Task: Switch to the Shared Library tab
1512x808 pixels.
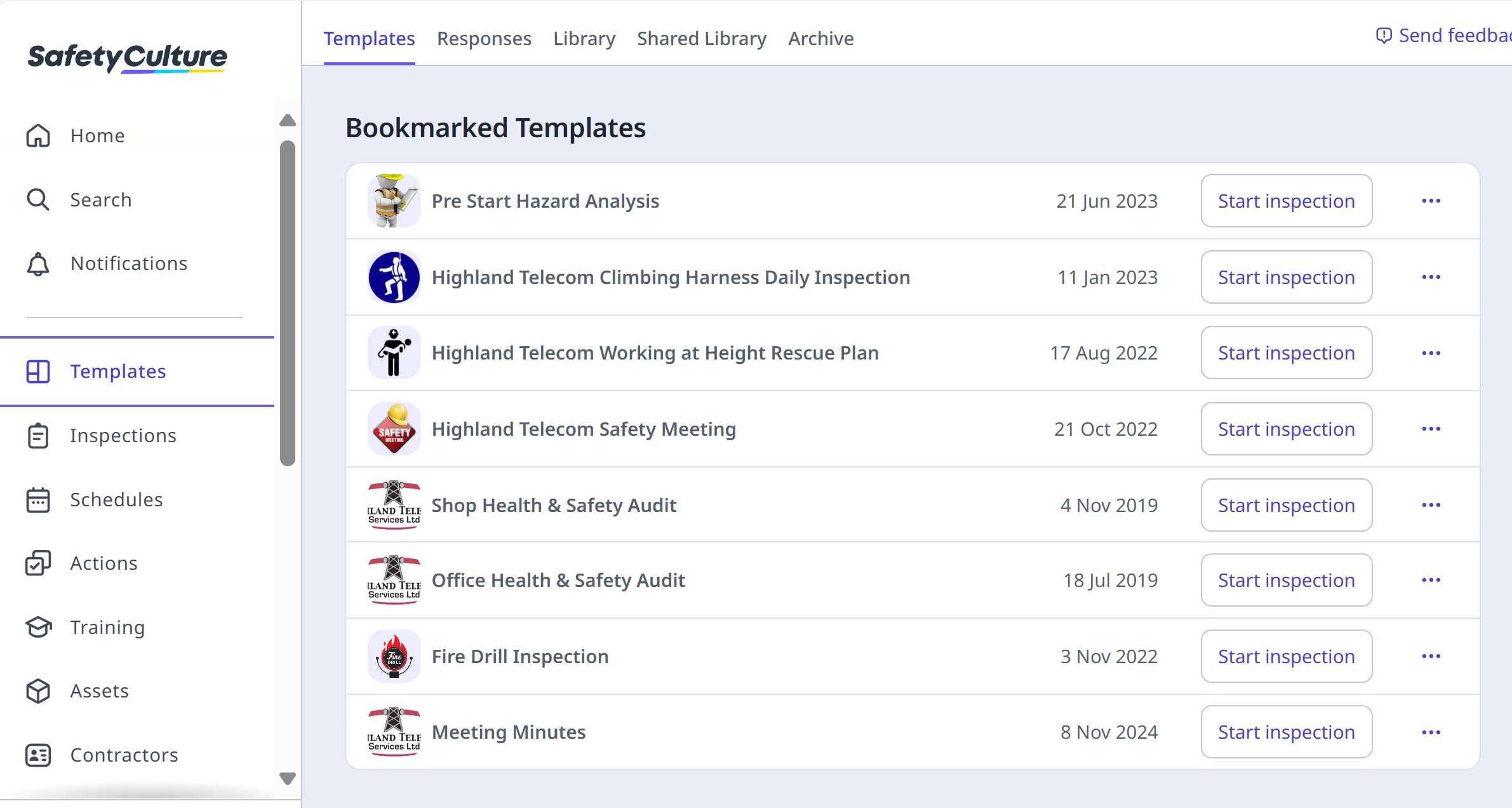Action: tap(702, 39)
